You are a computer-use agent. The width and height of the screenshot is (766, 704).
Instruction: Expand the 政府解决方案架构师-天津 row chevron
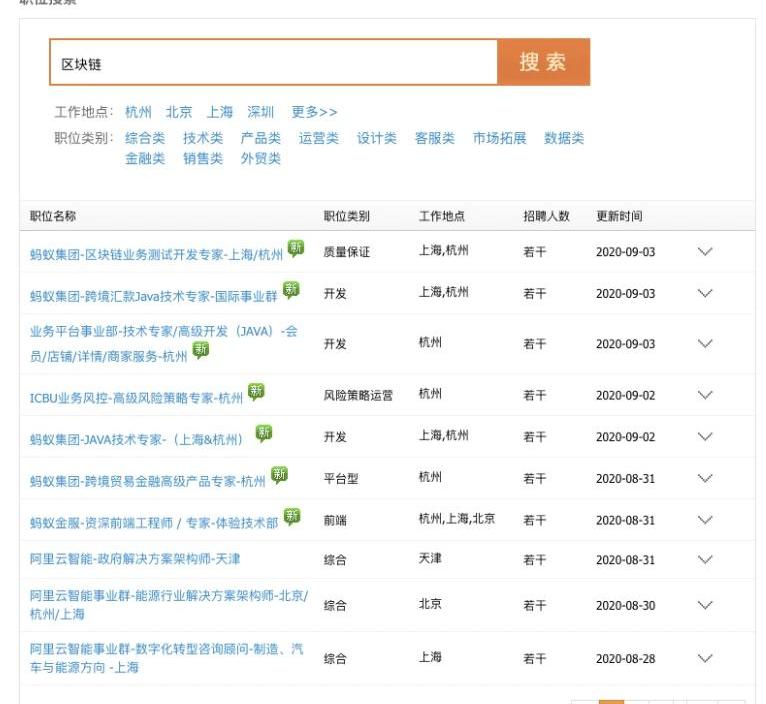tap(704, 559)
